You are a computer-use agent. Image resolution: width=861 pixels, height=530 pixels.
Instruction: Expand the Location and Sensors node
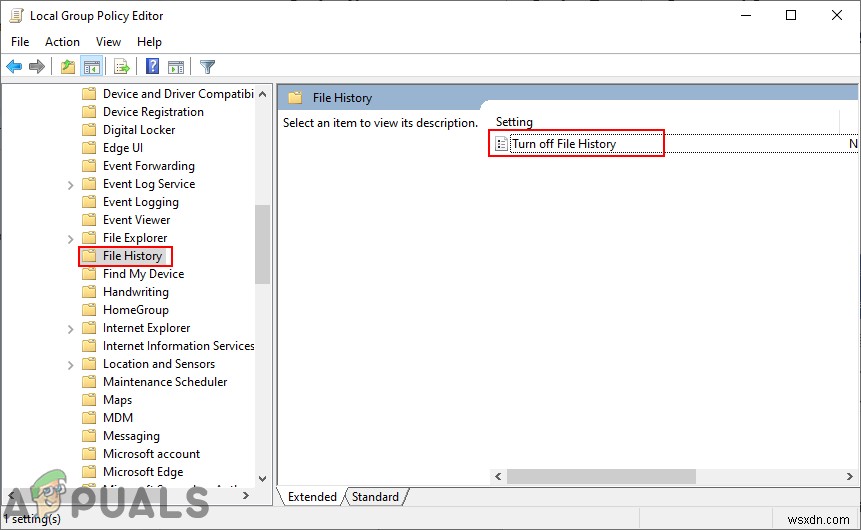coord(70,365)
